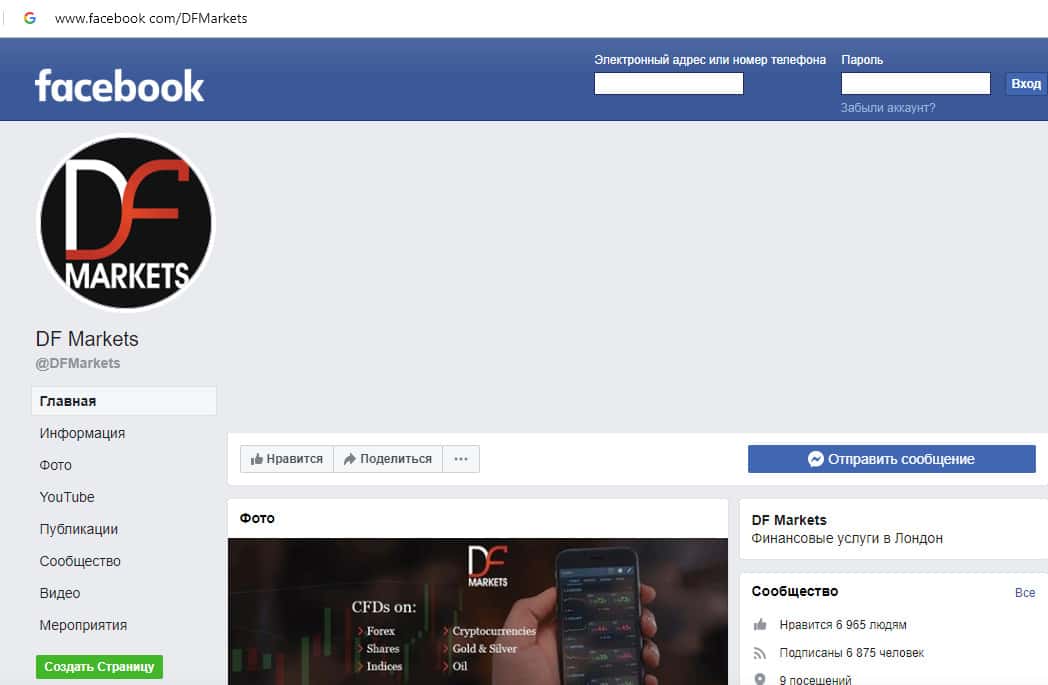
Task: Click the followers feed icon in Сообщество
Action: pos(760,653)
